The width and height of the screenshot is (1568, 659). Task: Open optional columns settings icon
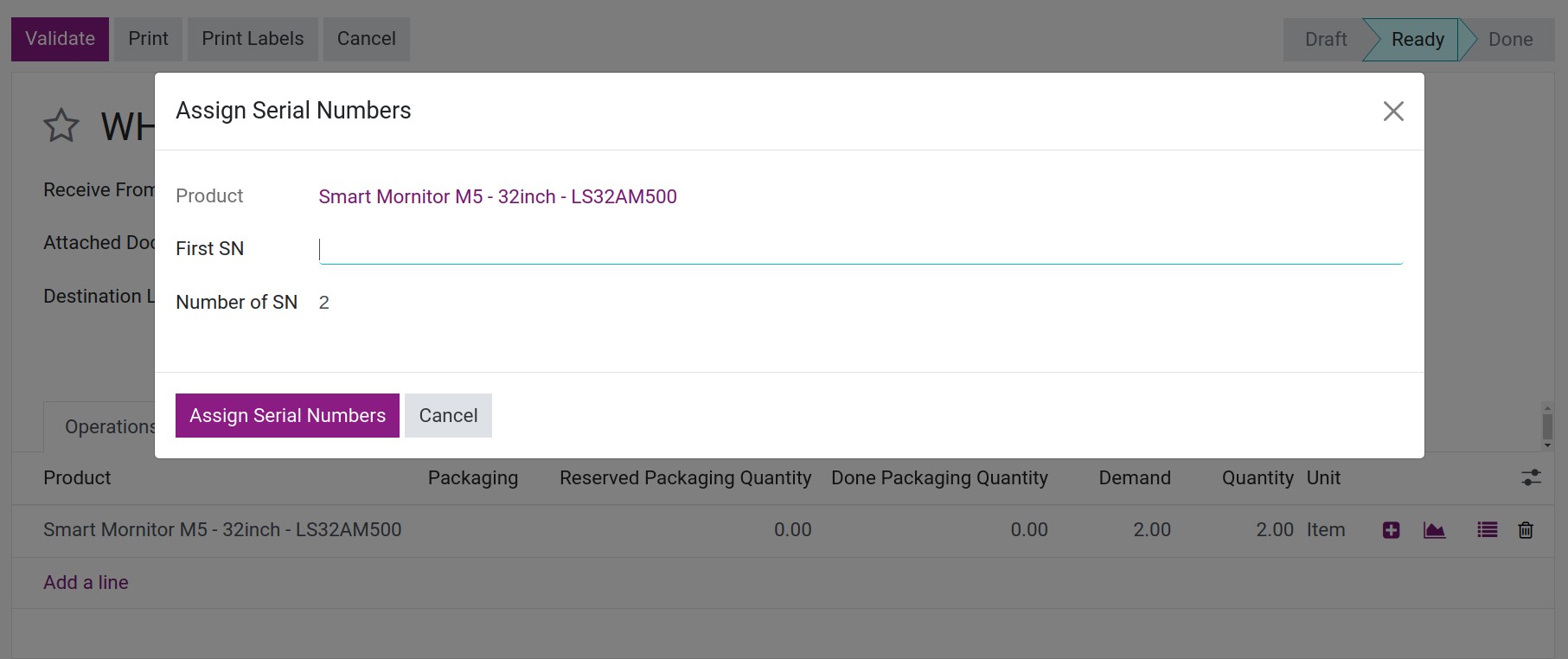pos(1531,477)
